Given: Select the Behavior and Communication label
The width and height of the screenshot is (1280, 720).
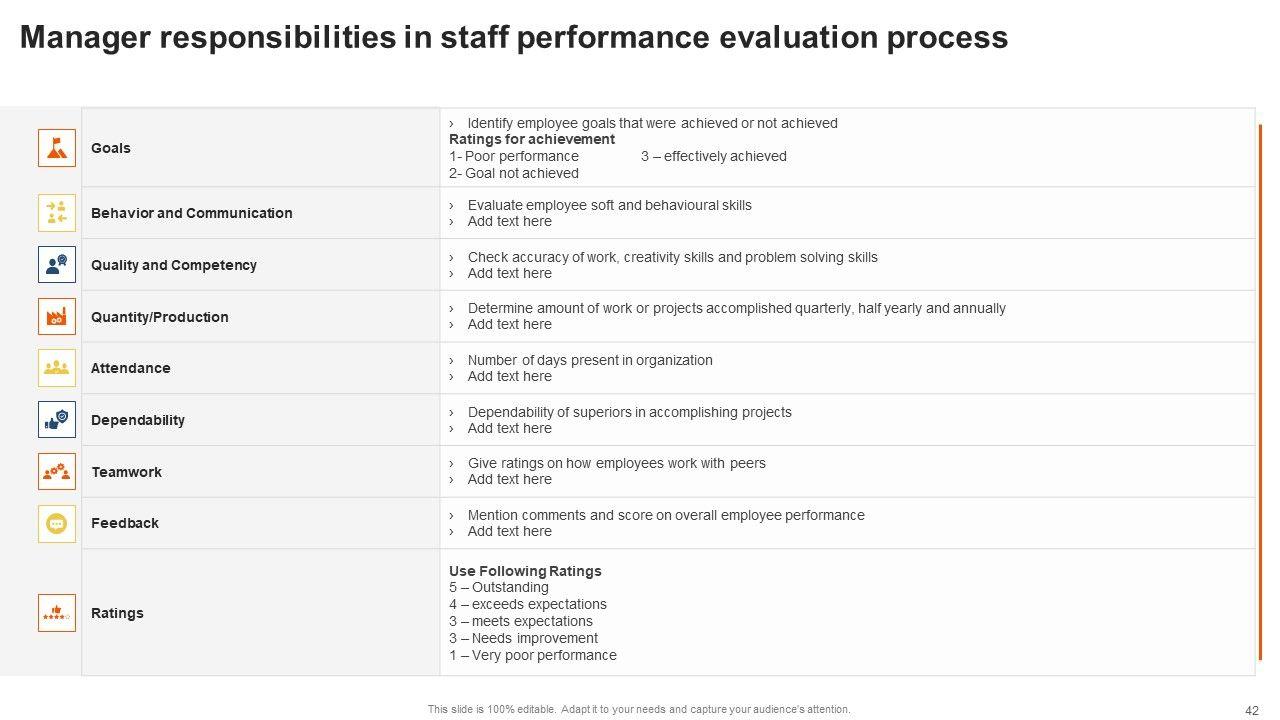Looking at the screenshot, I should pos(191,213).
